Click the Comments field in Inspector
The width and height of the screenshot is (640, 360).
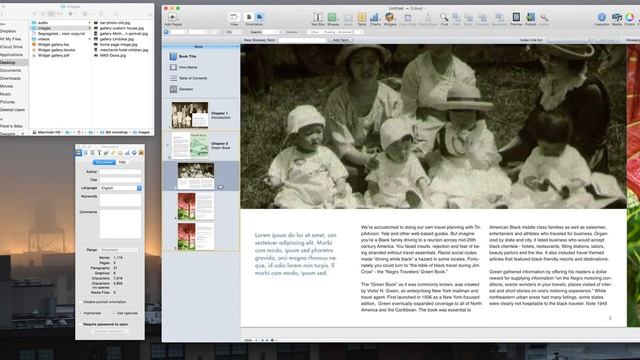(x=120, y=224)
